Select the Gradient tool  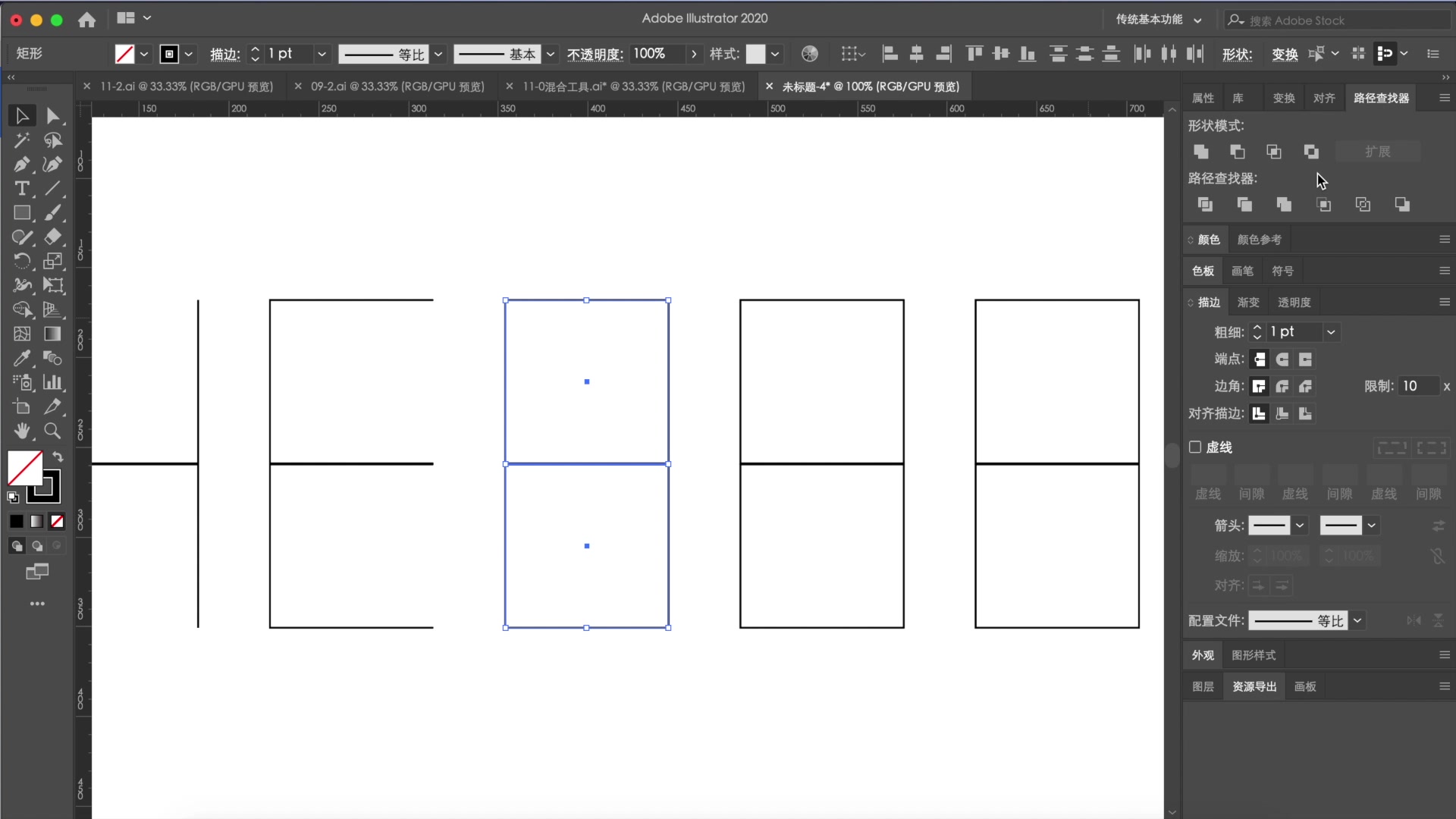[x=52, y=334]
